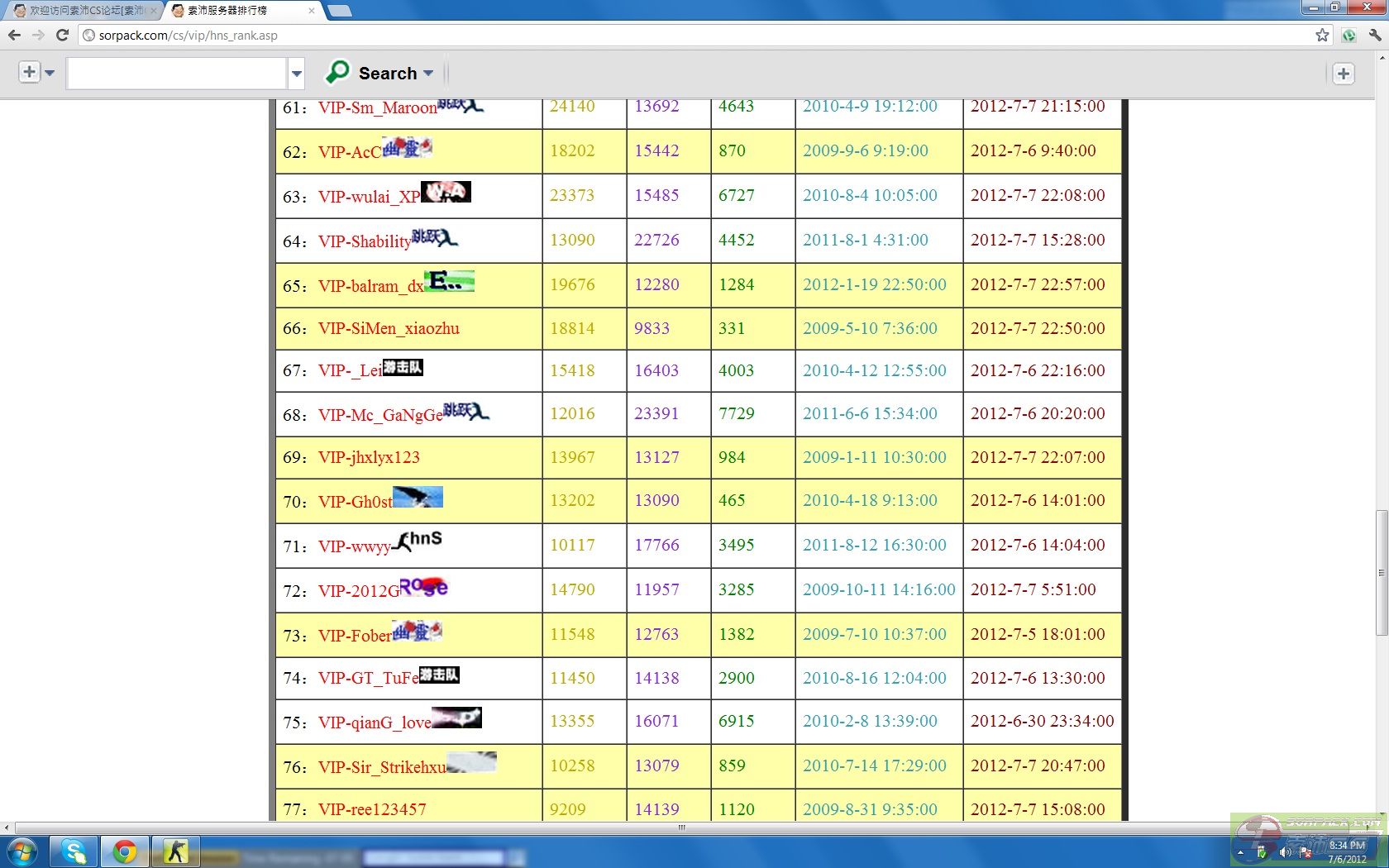Screen dimensions: 1389x868
Task: Click the green extension icon beside the star
Action: pyautogui.click(x=1348, y=35)
